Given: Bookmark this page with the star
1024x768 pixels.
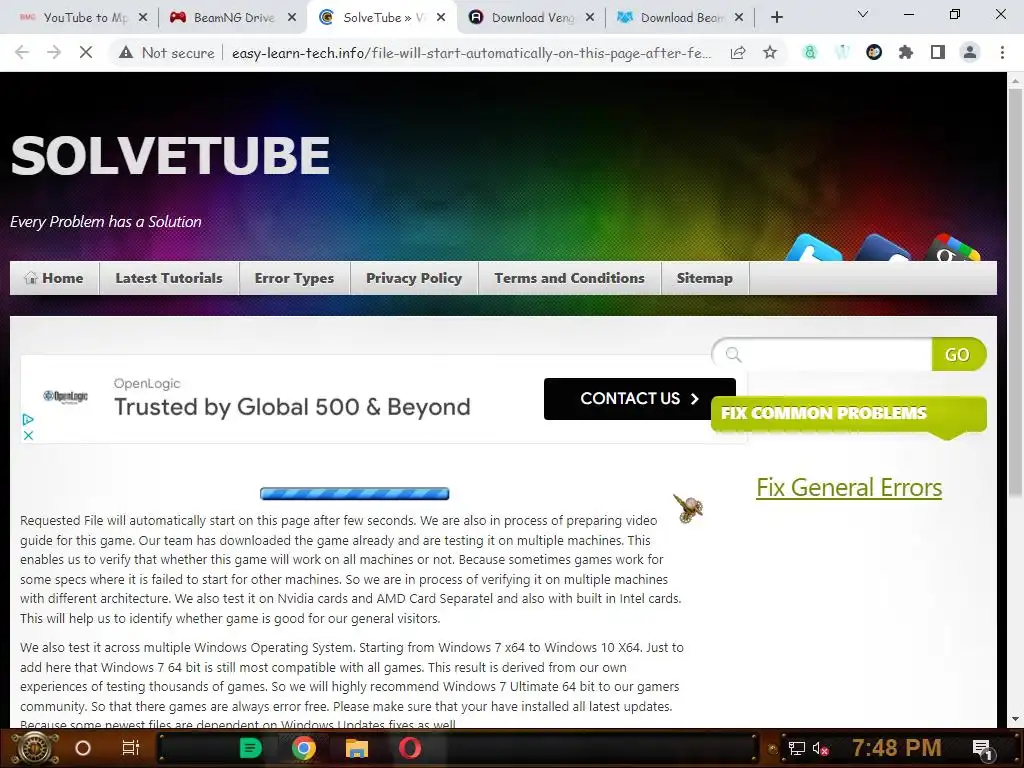Looking at the screenshot, I should (x=770, y=52).
